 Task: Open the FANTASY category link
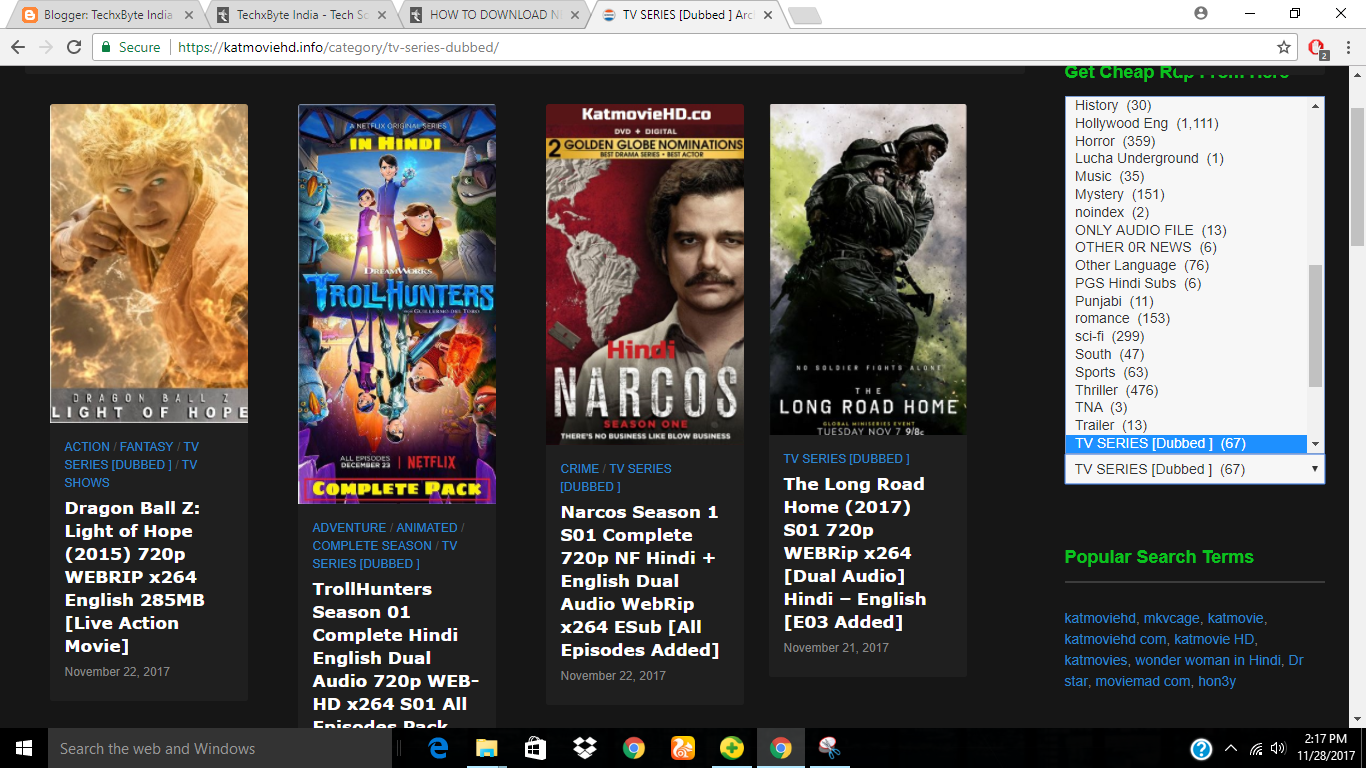tap(147, 447)
